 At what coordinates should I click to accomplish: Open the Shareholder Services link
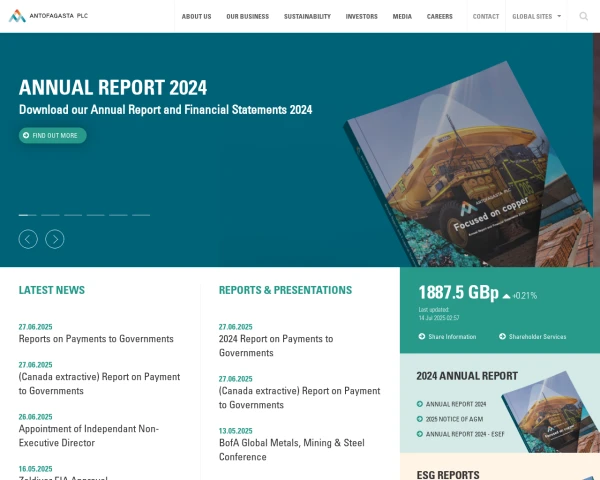[537, 336]
